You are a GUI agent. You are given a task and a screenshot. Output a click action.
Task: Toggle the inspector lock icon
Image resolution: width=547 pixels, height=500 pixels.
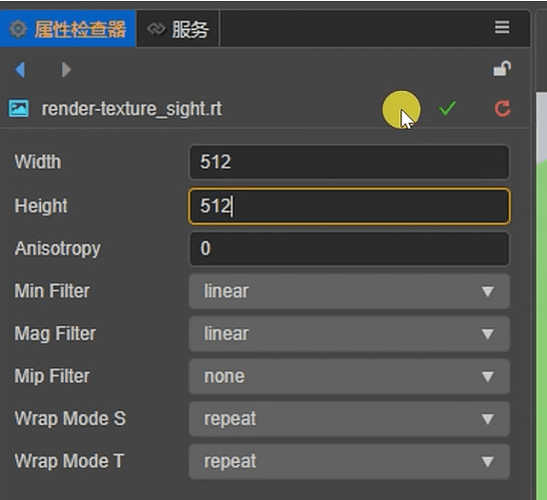coord(502,68)
